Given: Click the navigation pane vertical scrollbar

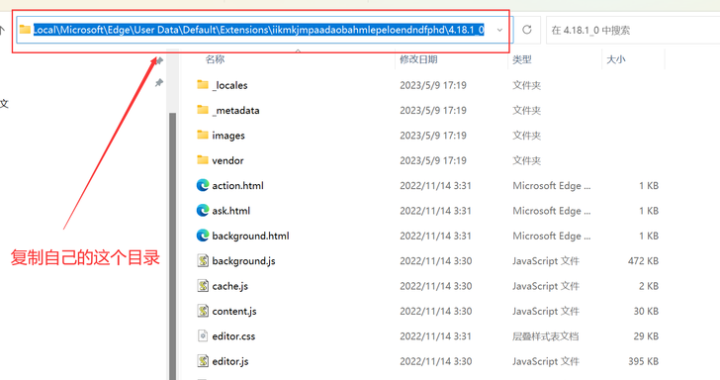Looking at the screenshot, I should pyautogui.click(x=173, y=246).
